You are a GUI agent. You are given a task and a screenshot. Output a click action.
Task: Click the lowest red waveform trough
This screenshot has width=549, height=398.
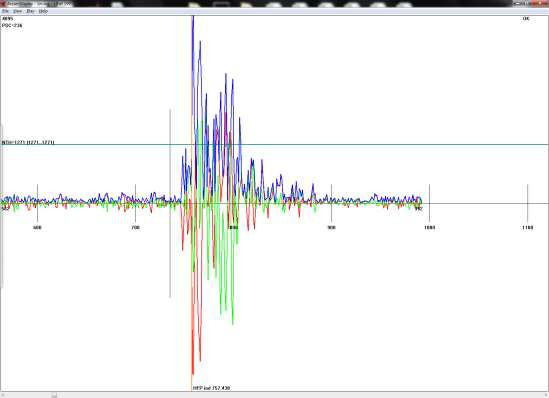(x=193, y=374)
